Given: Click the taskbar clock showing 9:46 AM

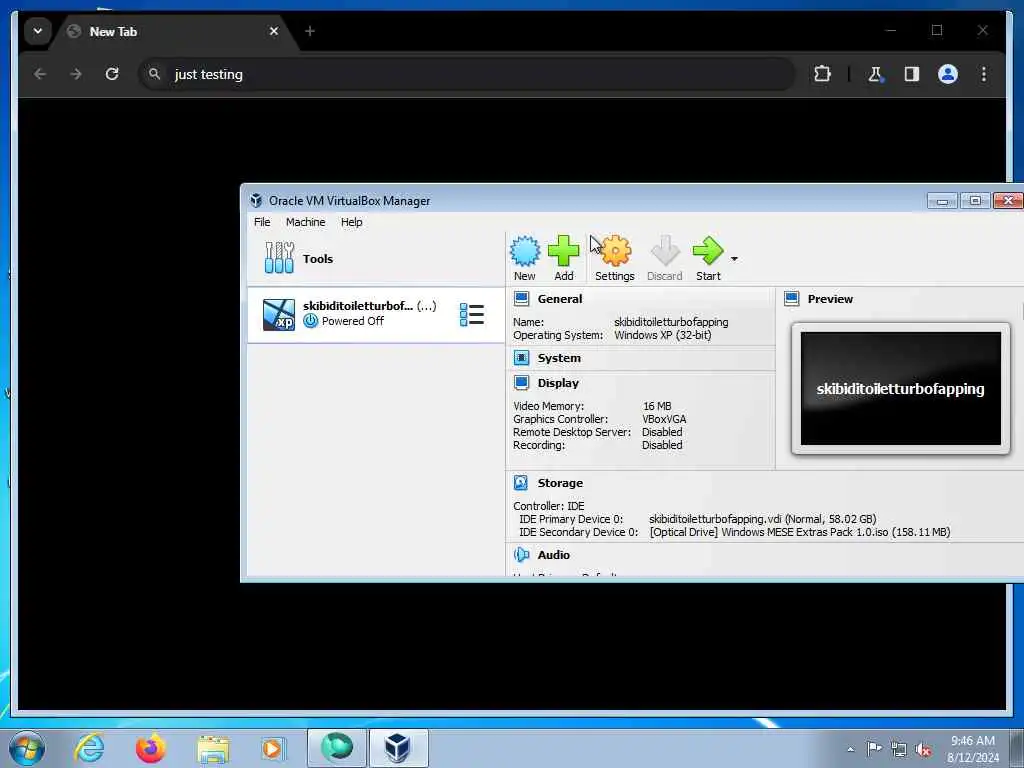Looking at the screenshot, I should click(x=973, y=749).
